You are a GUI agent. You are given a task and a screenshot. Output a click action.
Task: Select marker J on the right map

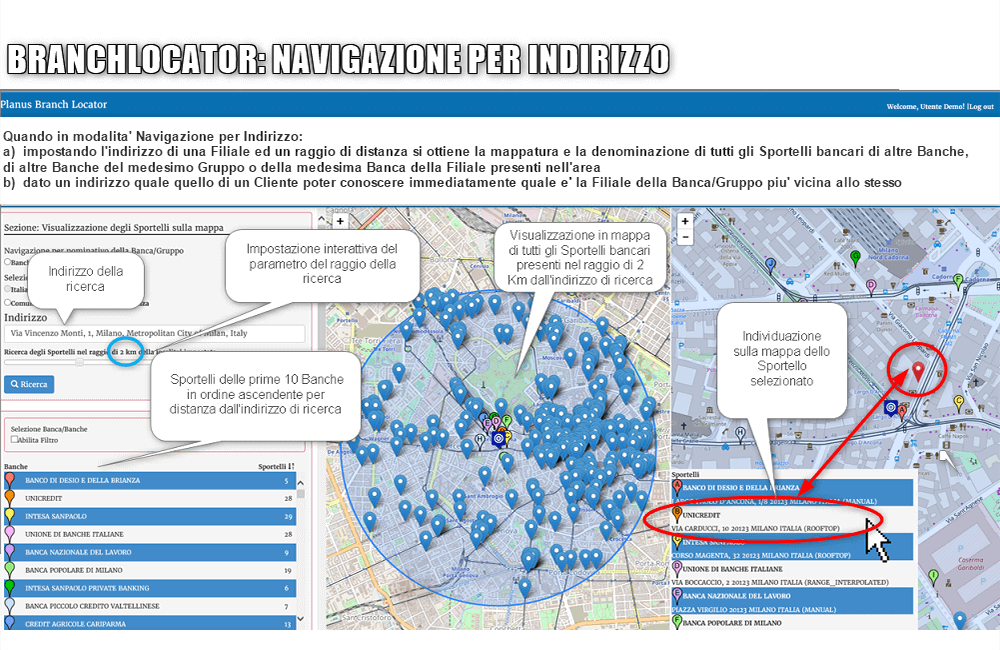pos(770,265)
